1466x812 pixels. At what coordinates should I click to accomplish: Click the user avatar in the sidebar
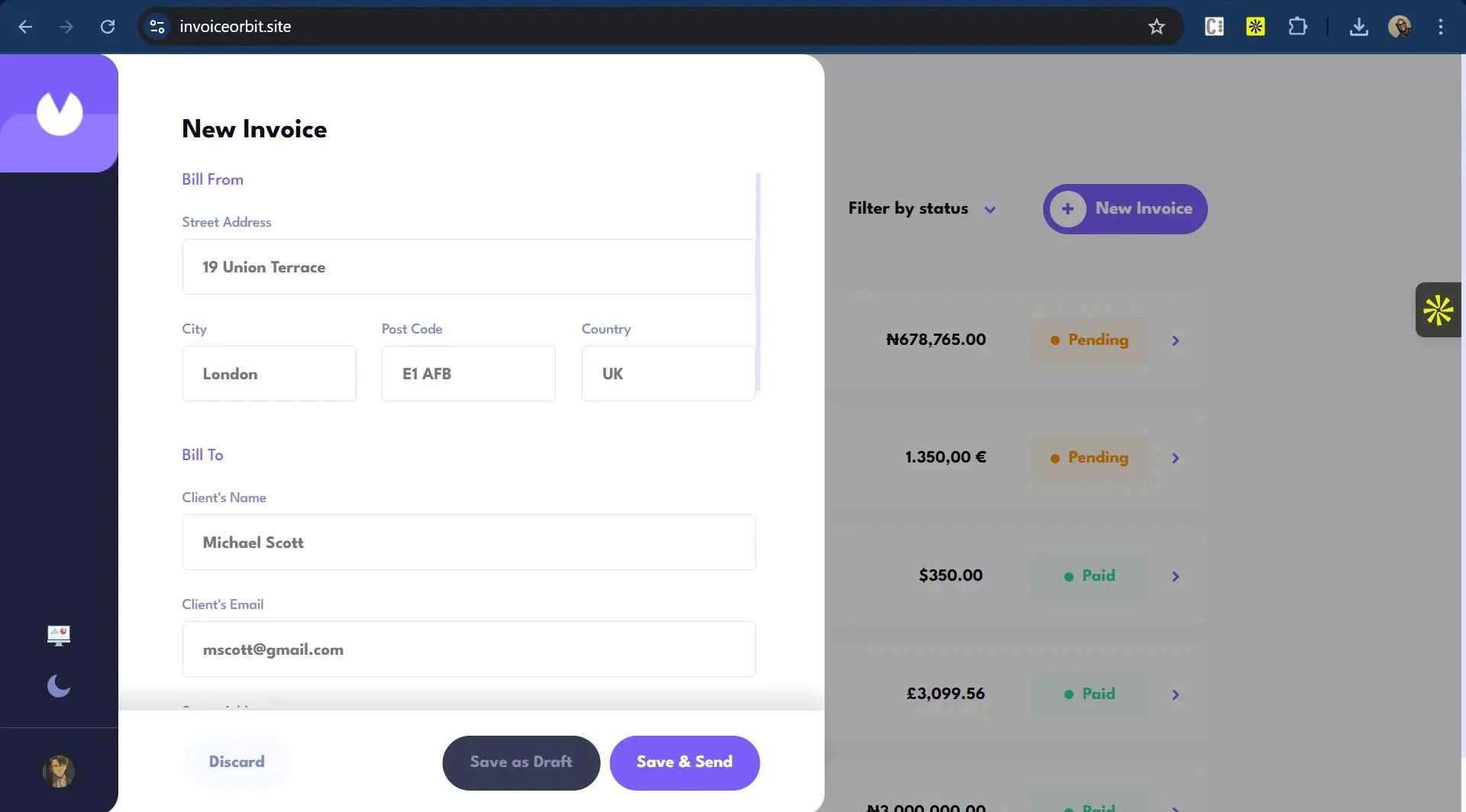tap(59, 771)
